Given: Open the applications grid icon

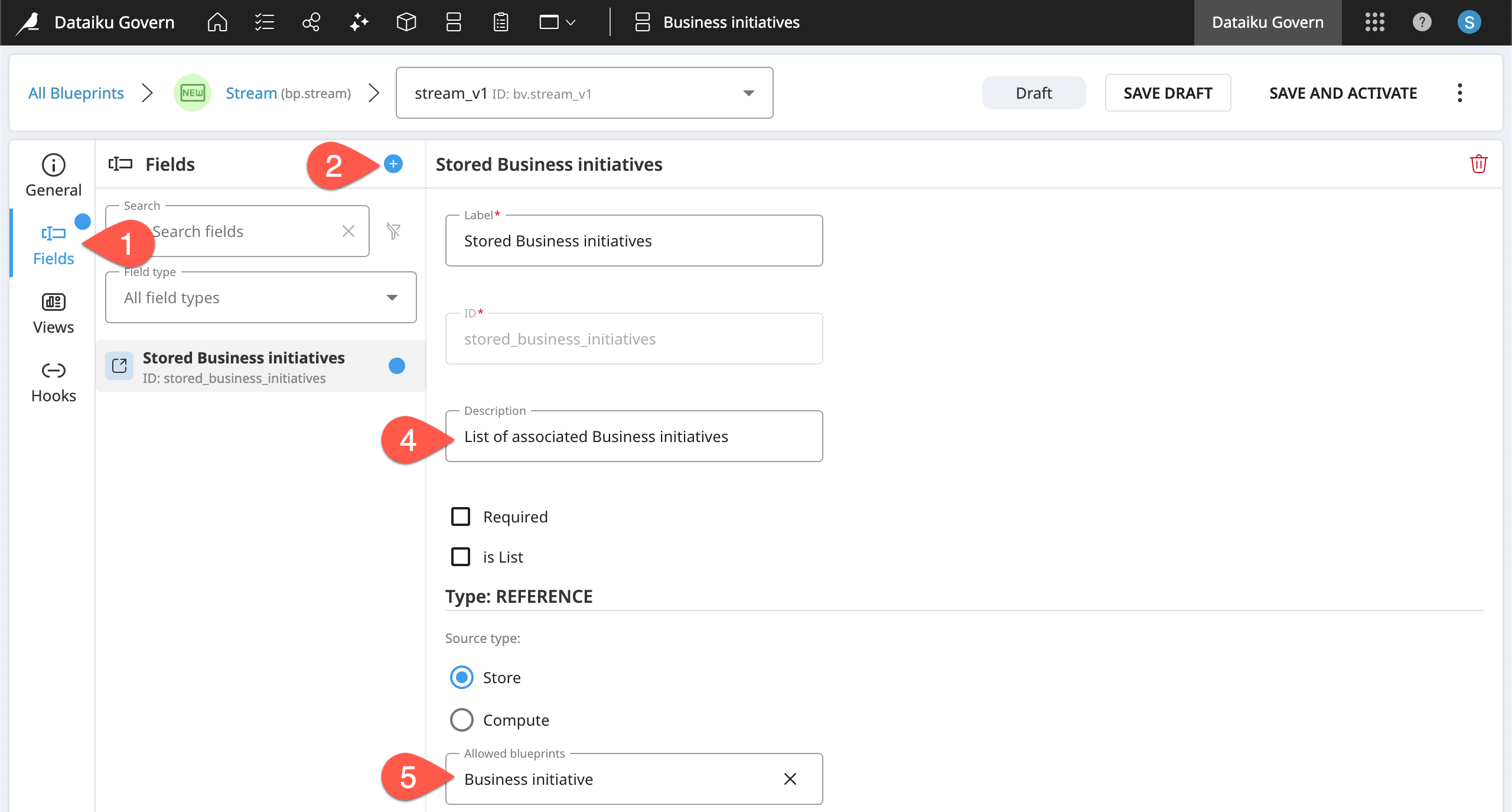Looking at the screenshot, I should (x=1374, y=22).
